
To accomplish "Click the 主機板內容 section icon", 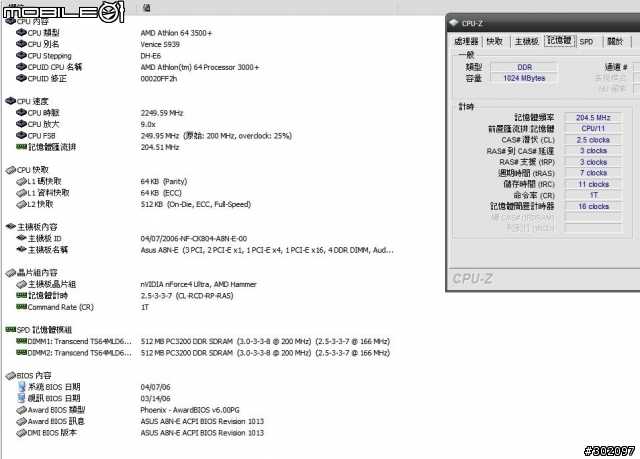I will [x=11, y=226].
